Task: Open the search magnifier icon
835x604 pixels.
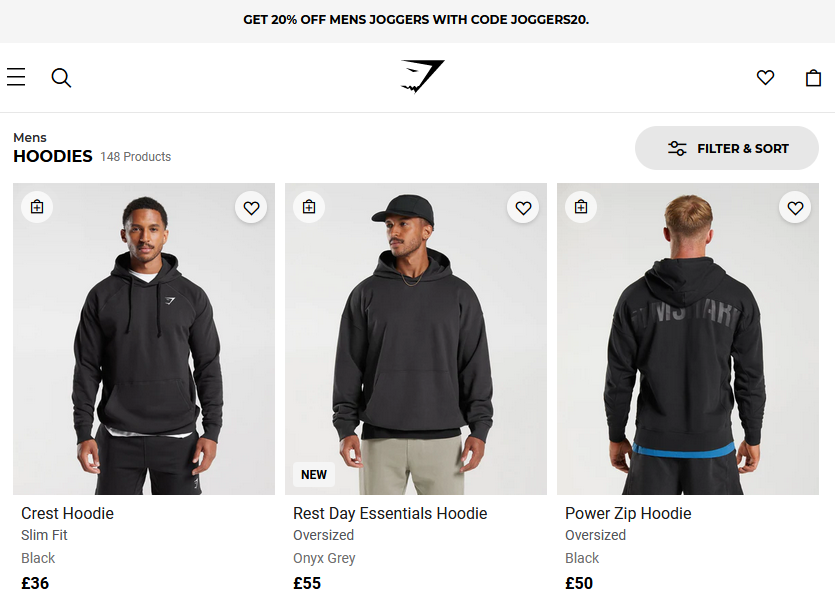Action: click(x=61, y=77)
